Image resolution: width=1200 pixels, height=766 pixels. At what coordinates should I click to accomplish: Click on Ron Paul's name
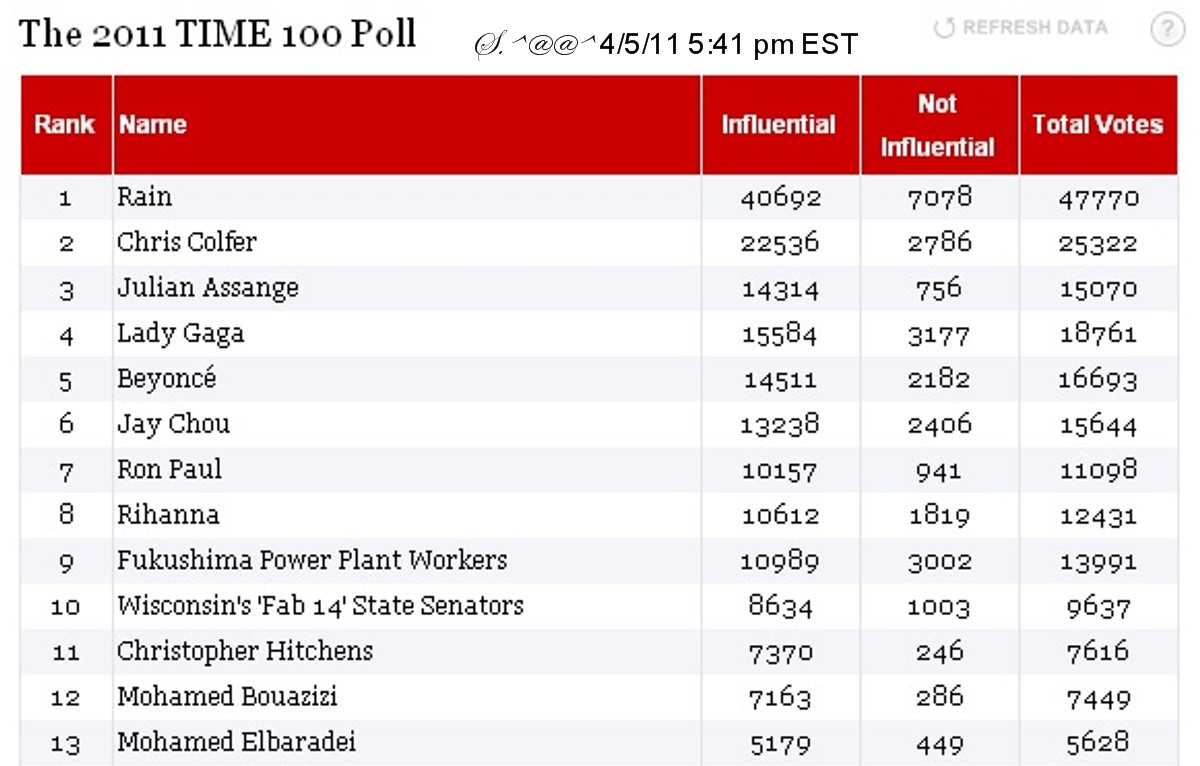170,469
